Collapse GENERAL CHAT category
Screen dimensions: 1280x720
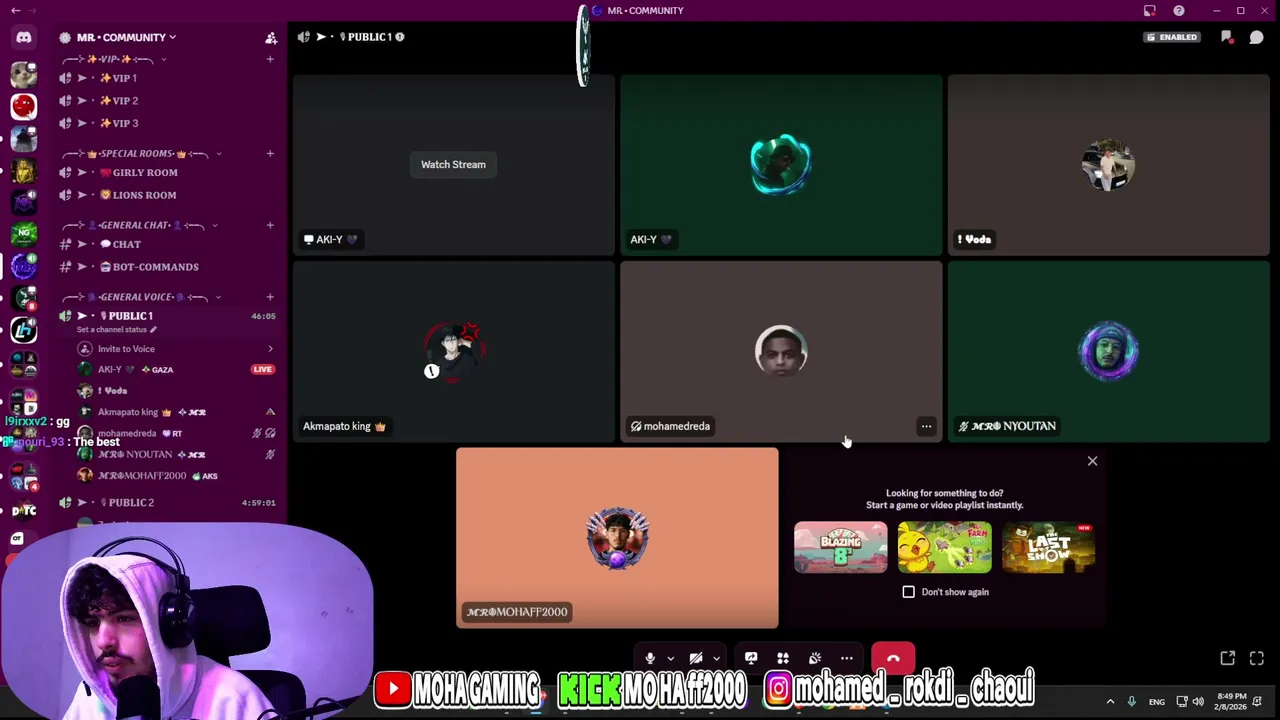(x=140, y=225)
